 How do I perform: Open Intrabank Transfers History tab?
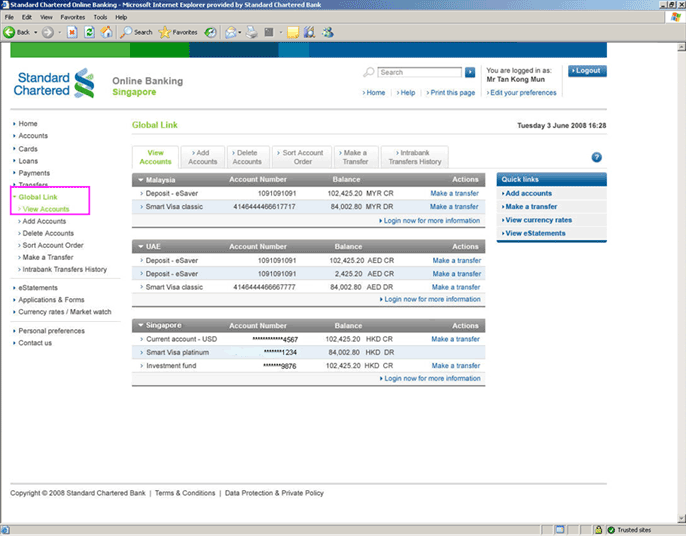(415, 157)
